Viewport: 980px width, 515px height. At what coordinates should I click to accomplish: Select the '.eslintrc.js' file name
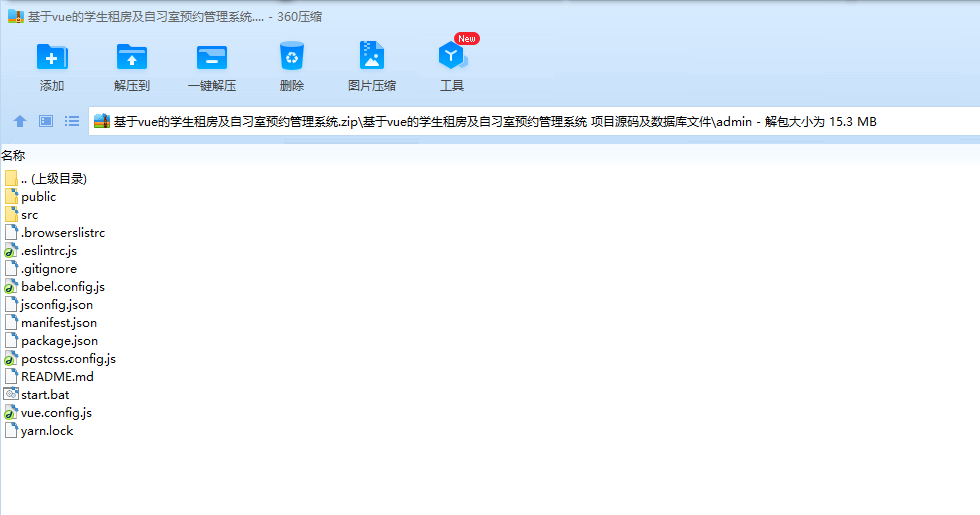tap(49, 251)
